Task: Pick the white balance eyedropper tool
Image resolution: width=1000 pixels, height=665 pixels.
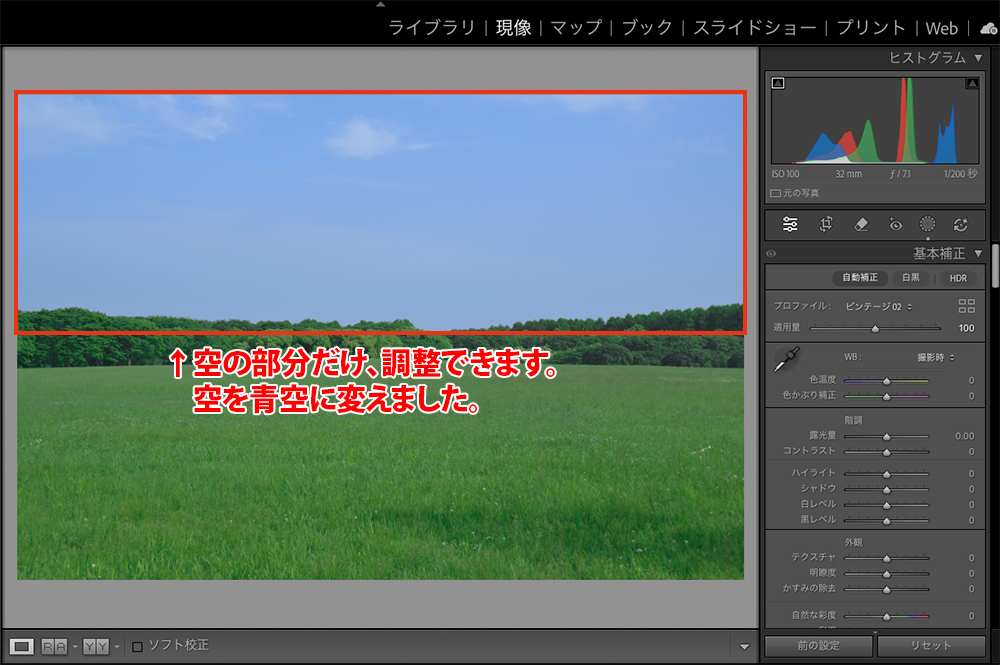Action: click(x=788, y=361)
